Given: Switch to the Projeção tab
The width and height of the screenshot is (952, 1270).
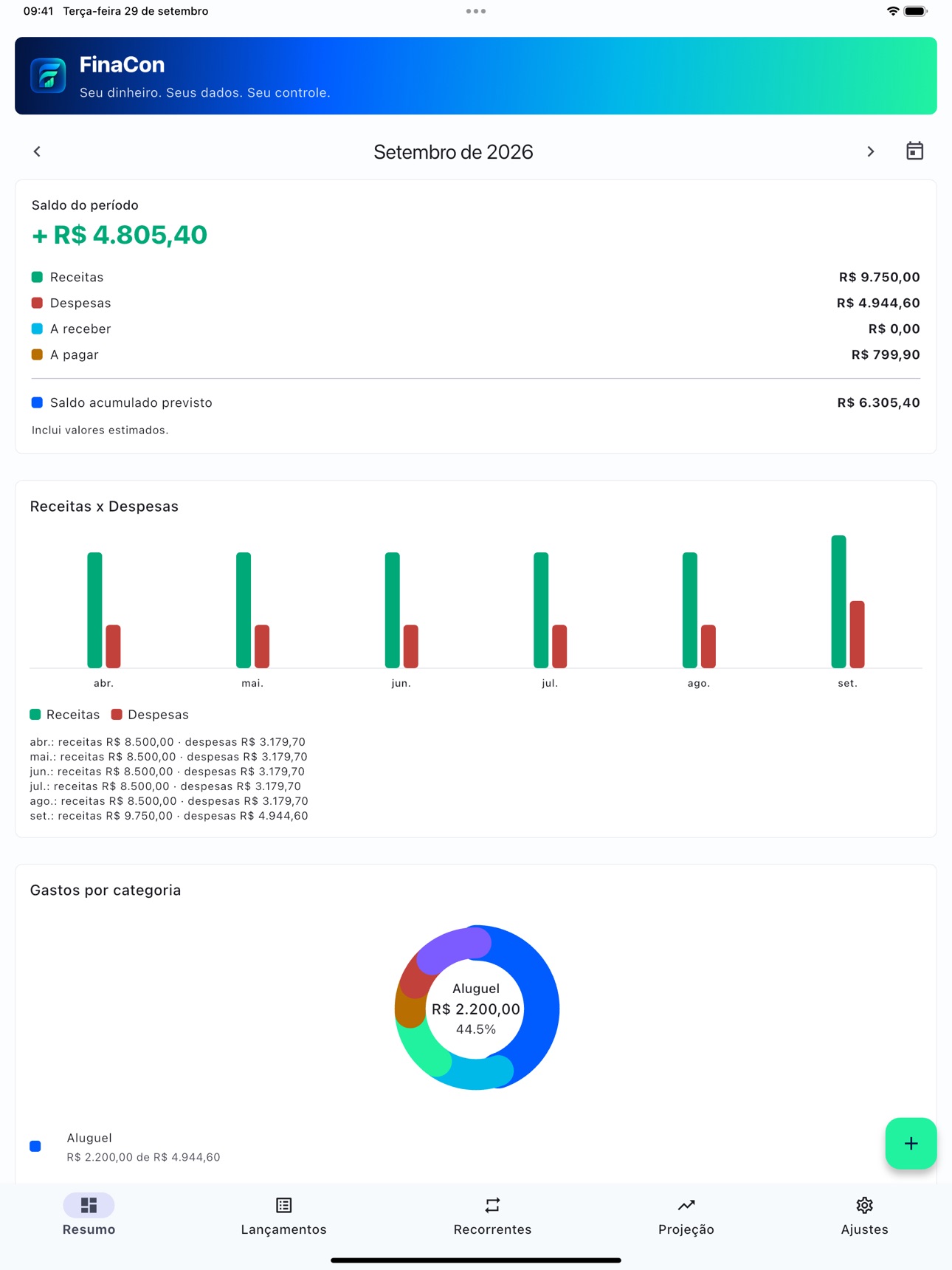Looking at the screenshot, I should [x=686, y=1215].
